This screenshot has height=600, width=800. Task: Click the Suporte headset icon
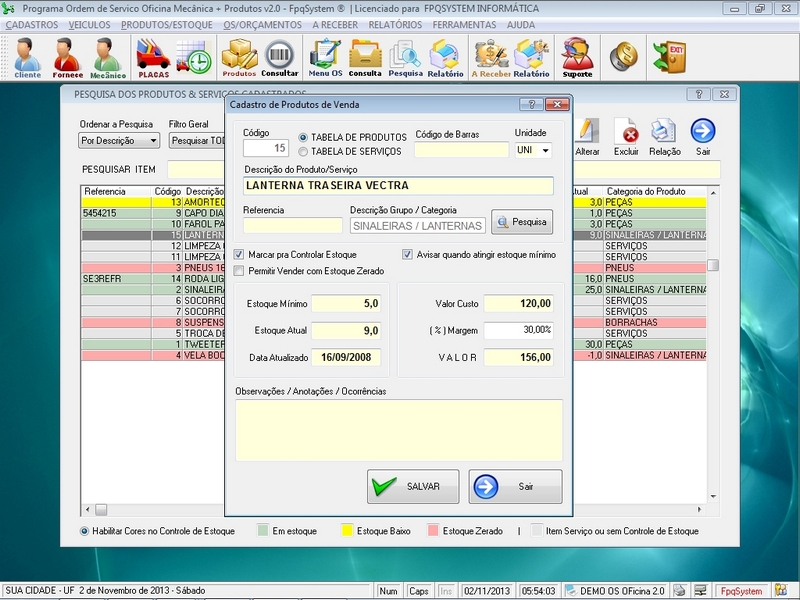point(578,58)
